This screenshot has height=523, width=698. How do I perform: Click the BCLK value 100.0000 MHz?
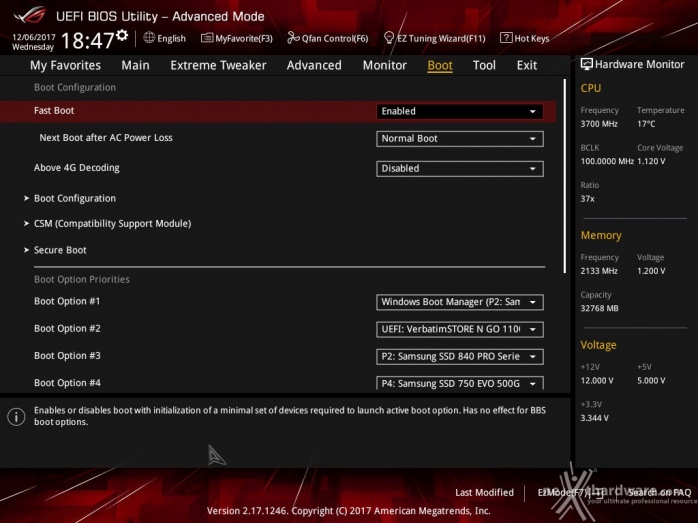[607, 161]
